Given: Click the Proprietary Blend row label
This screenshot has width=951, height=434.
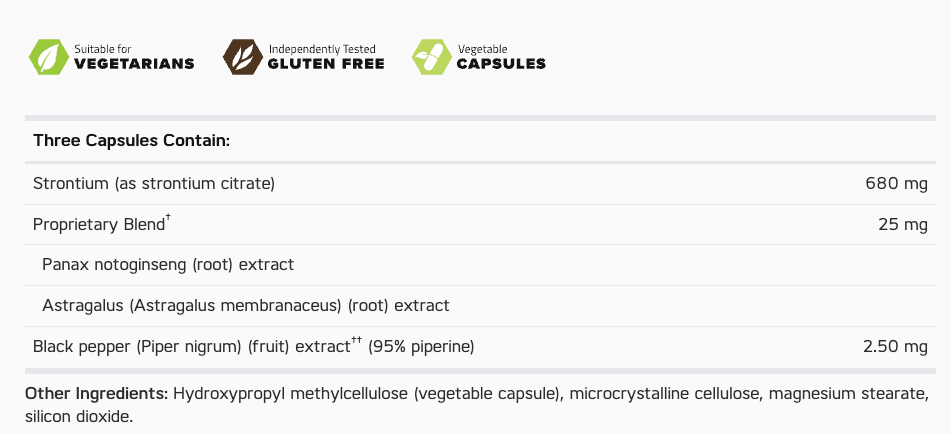Looking at the screenshot, I should coord(98,225).
